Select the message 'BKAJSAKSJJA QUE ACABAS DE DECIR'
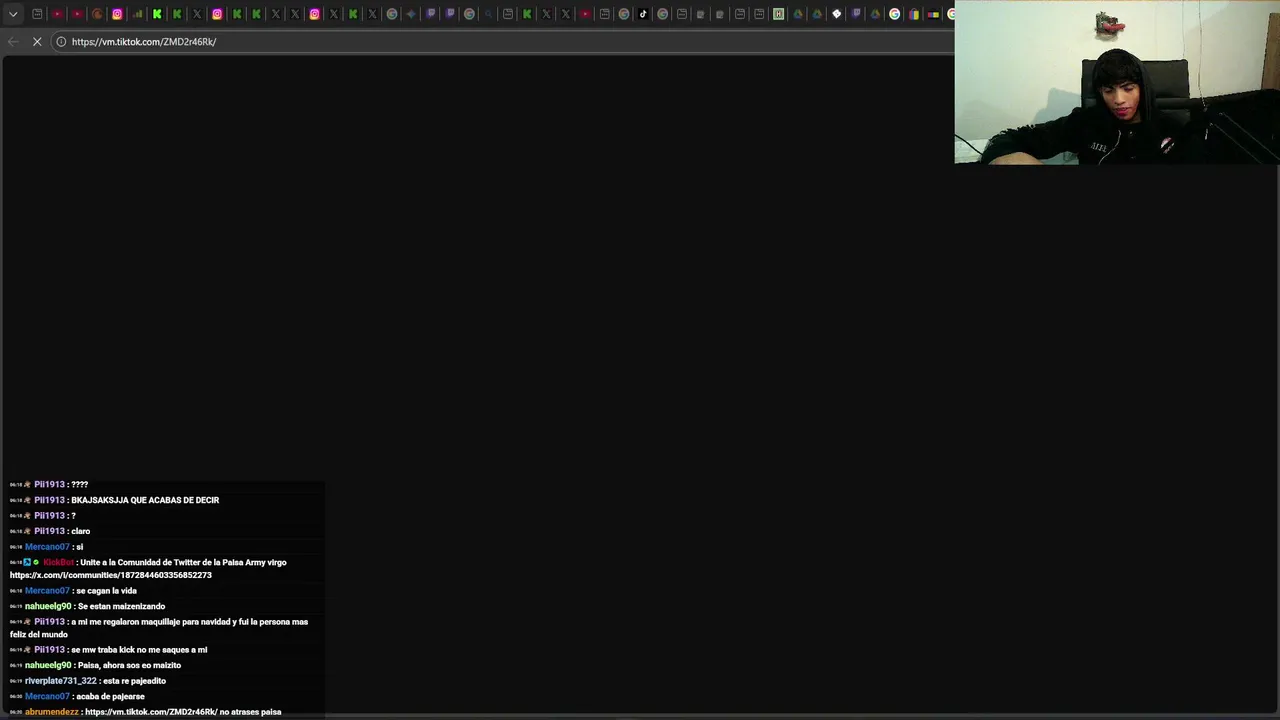The width and height of the screenshot is (1280, 720). coord(145,500)
